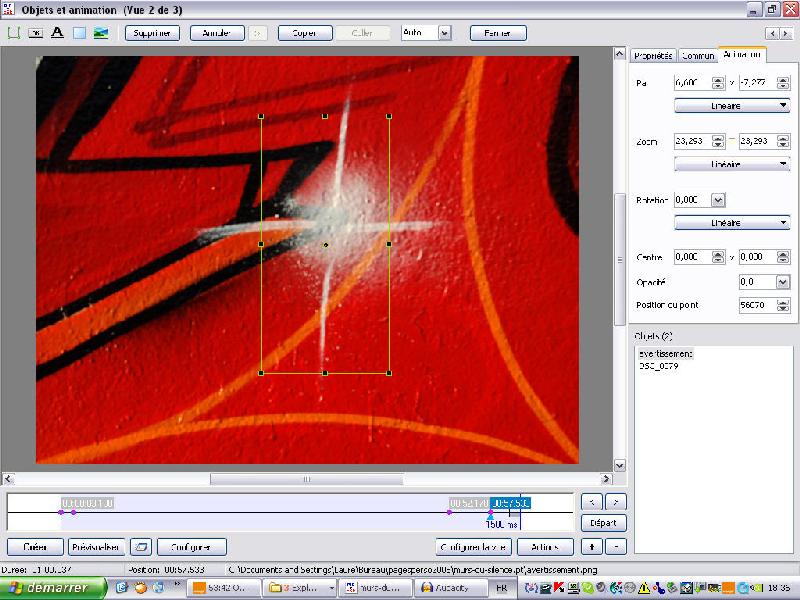Open the Rotation value dropdown arrow

click(x=718, y=200)
